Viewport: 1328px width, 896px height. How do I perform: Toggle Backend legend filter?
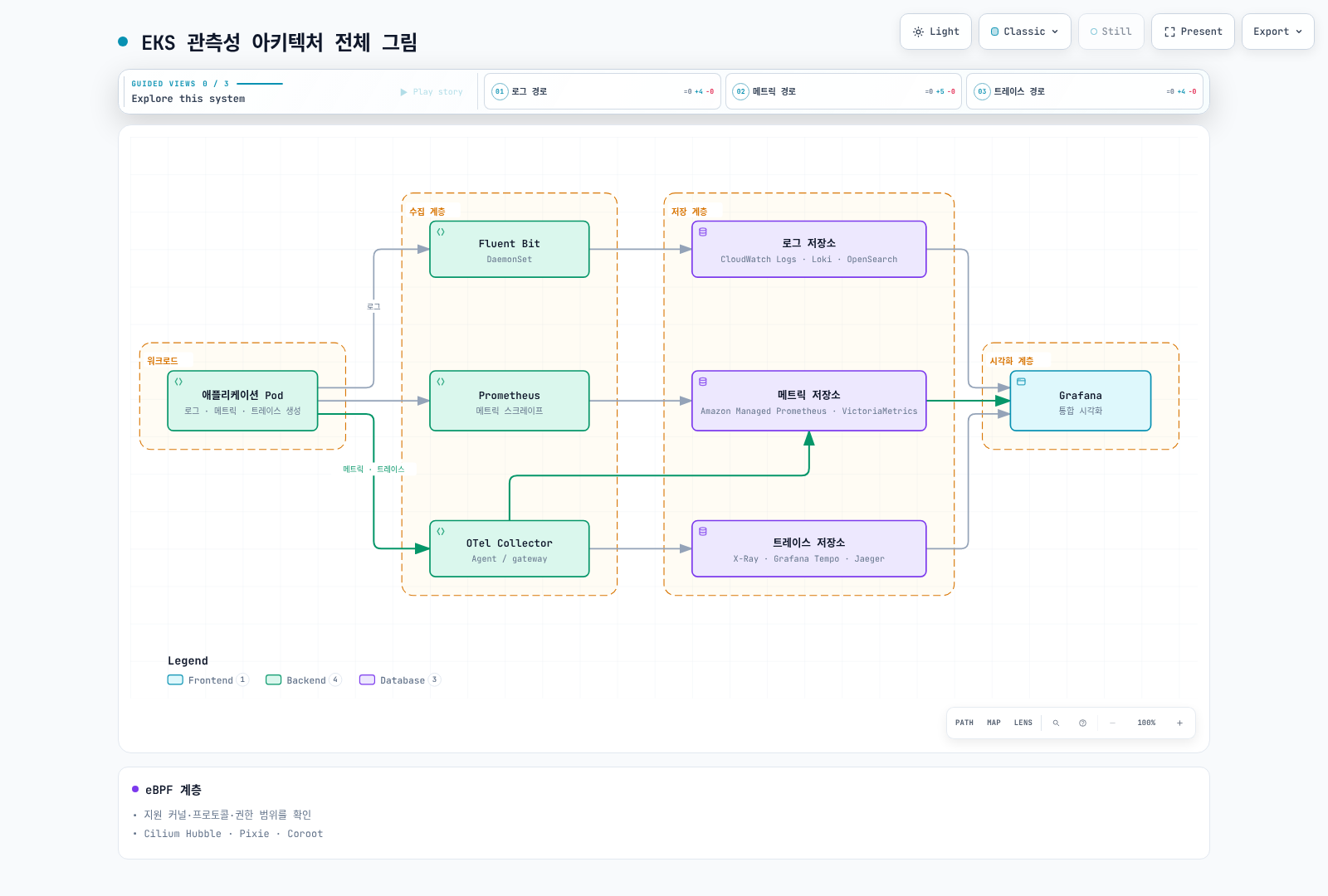click(x=303, y=679)
